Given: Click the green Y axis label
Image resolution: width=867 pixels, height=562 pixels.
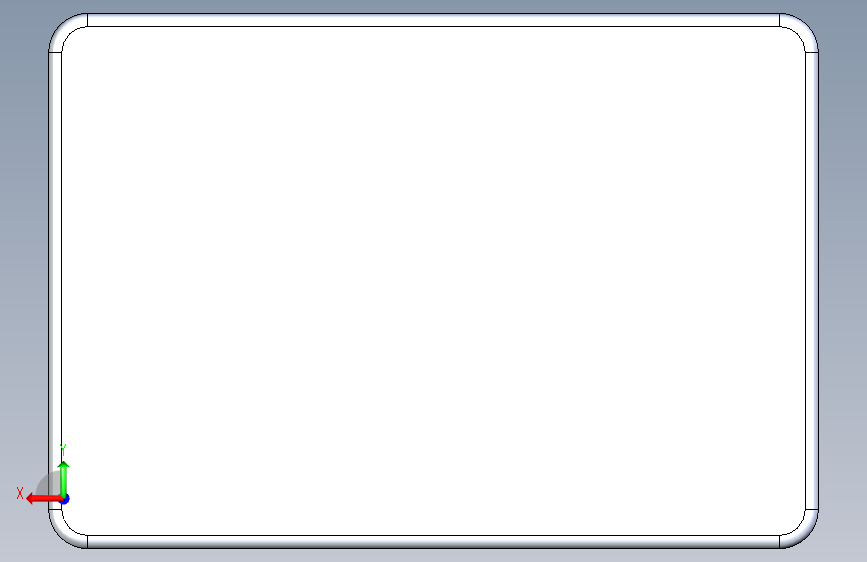Looking at the screenshot, I should [63, 449].
